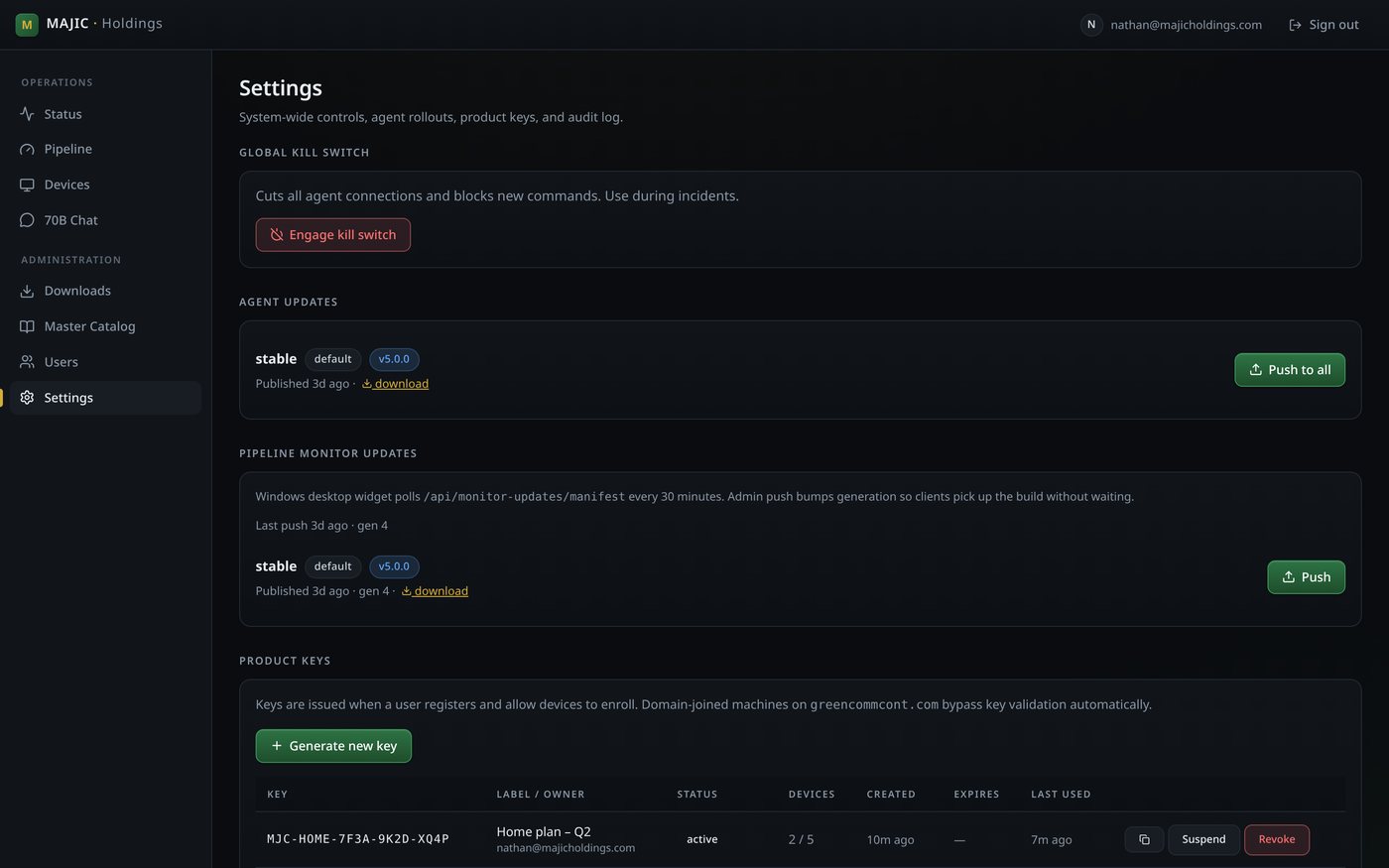Screen dimensions: 1389x868
Task: Push agent update to all
Action: (x=1290, y=370)
